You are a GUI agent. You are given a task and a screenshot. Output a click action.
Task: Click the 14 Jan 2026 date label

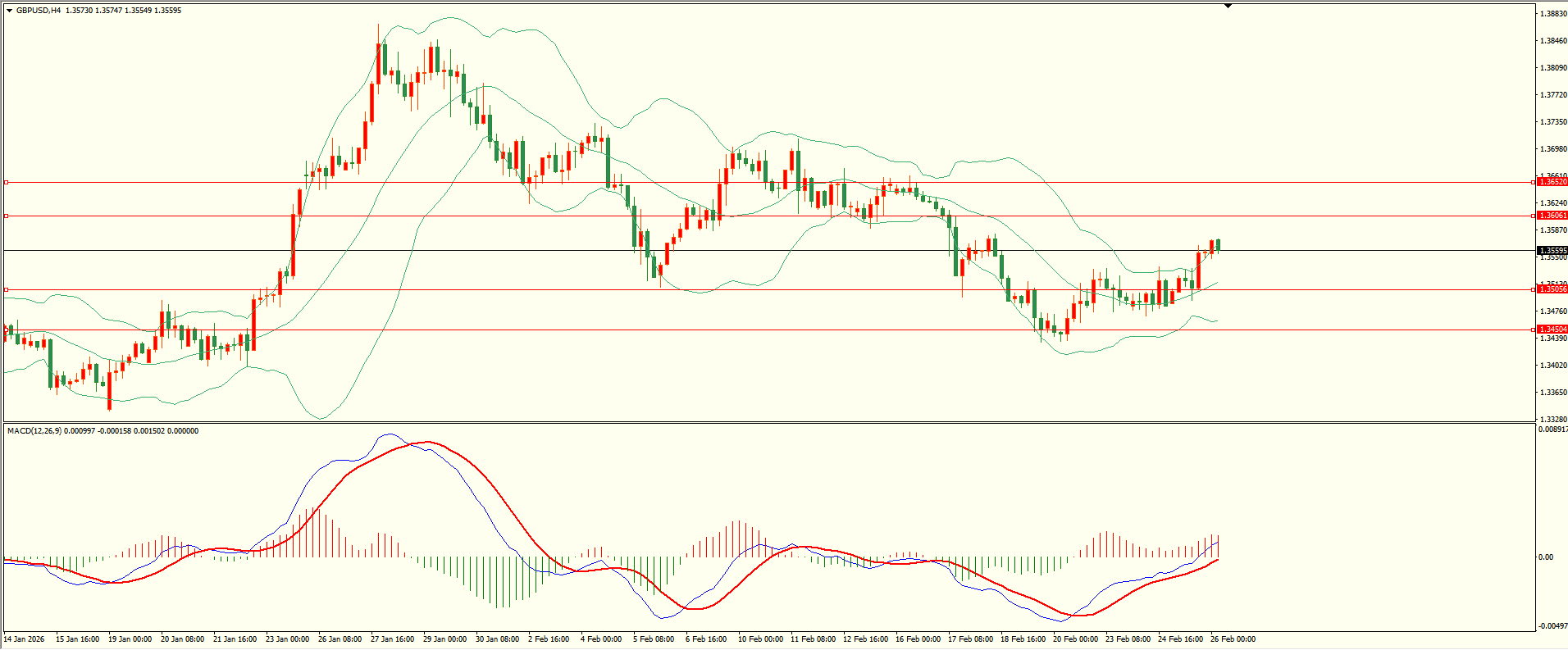(x=25, y=639)
